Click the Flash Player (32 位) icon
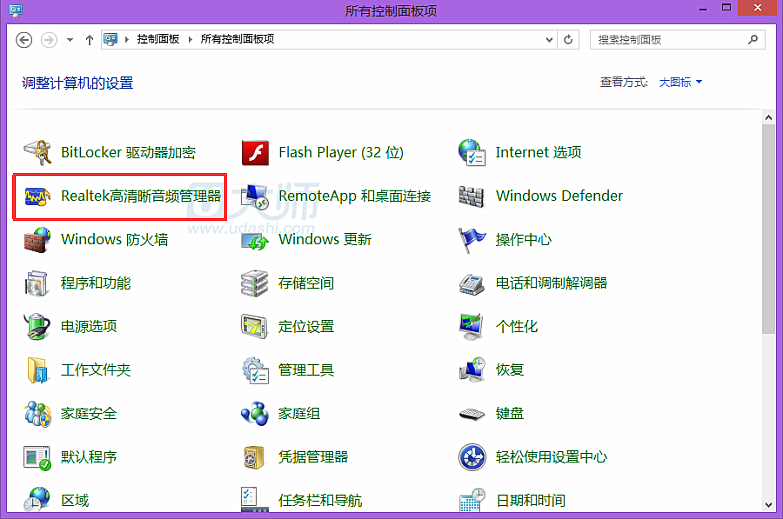This screenshot has height=519, width=783. pos(255,153)
